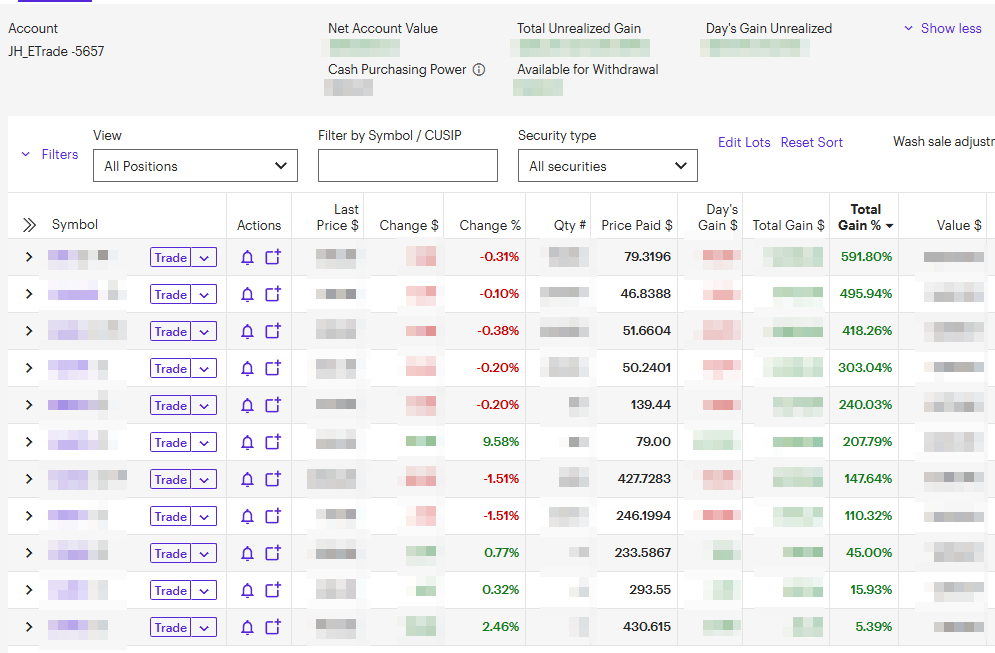Click the alert bell icon in the 591.80% gain row

(248, 258)
